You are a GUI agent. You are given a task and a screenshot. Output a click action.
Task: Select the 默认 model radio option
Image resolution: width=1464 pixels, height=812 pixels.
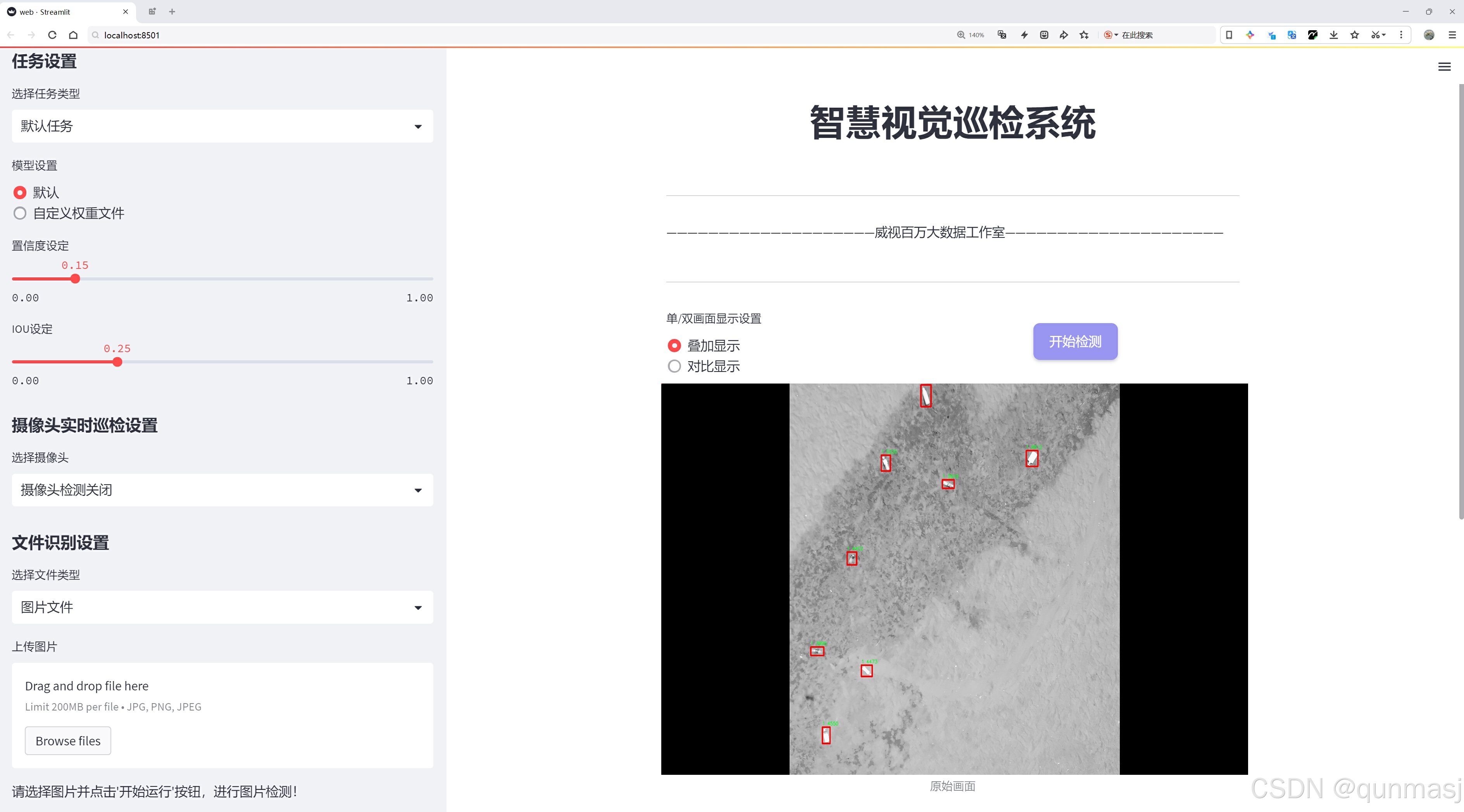20,193
